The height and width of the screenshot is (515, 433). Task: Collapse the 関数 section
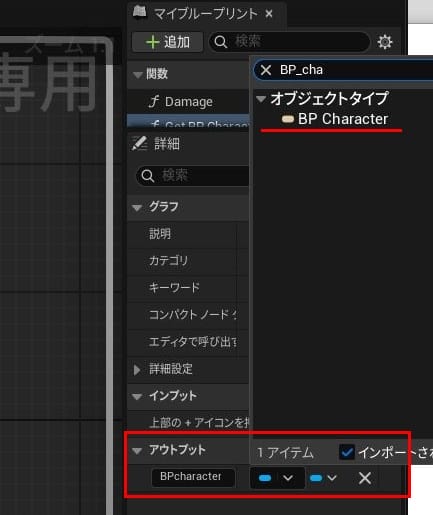pos(137,75)
